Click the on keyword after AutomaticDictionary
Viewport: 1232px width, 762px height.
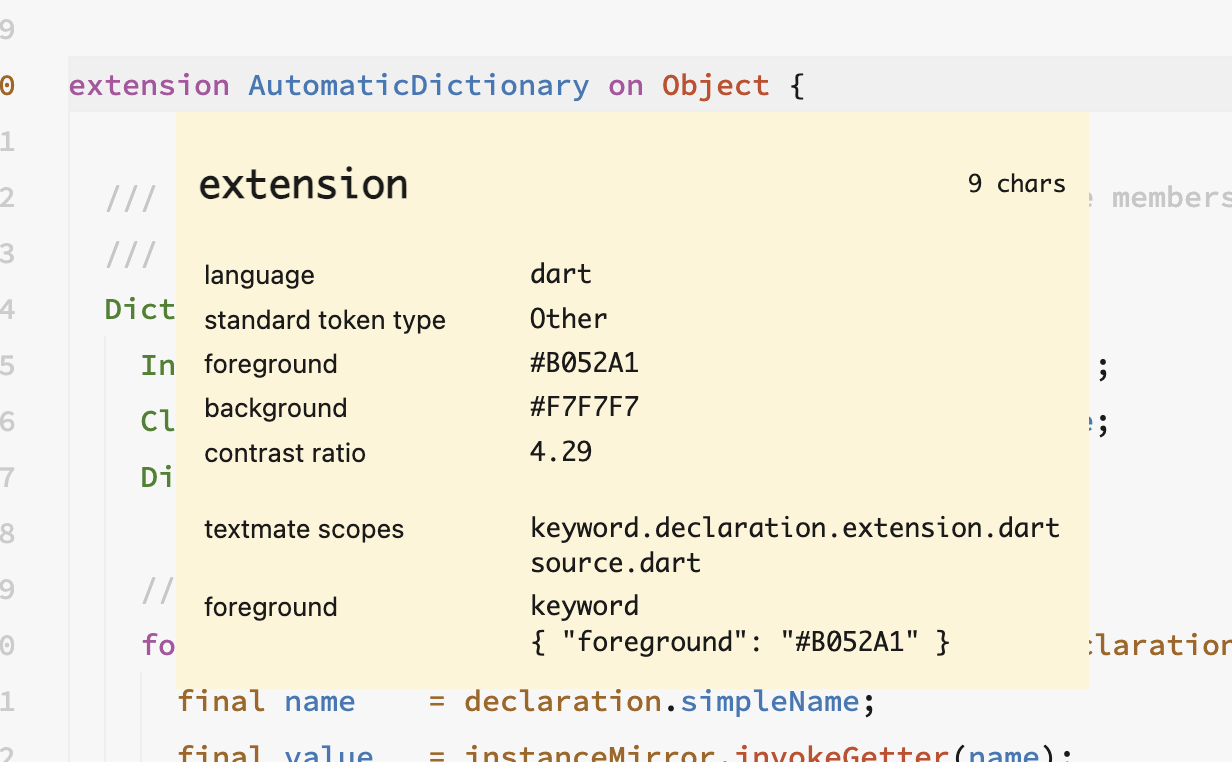pos(624,85)
